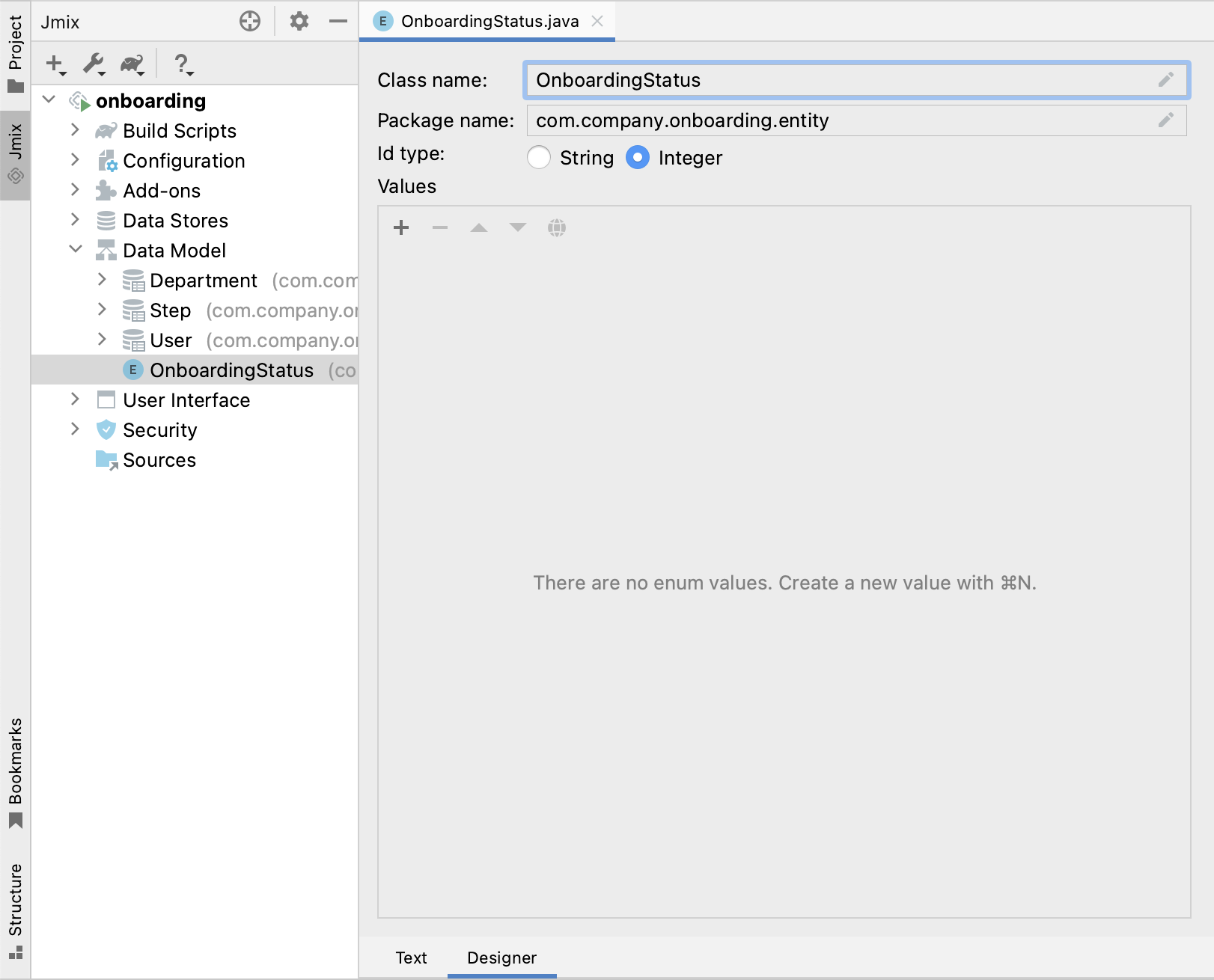
Task: Select String as the Id type
Action: pos(539,158)
